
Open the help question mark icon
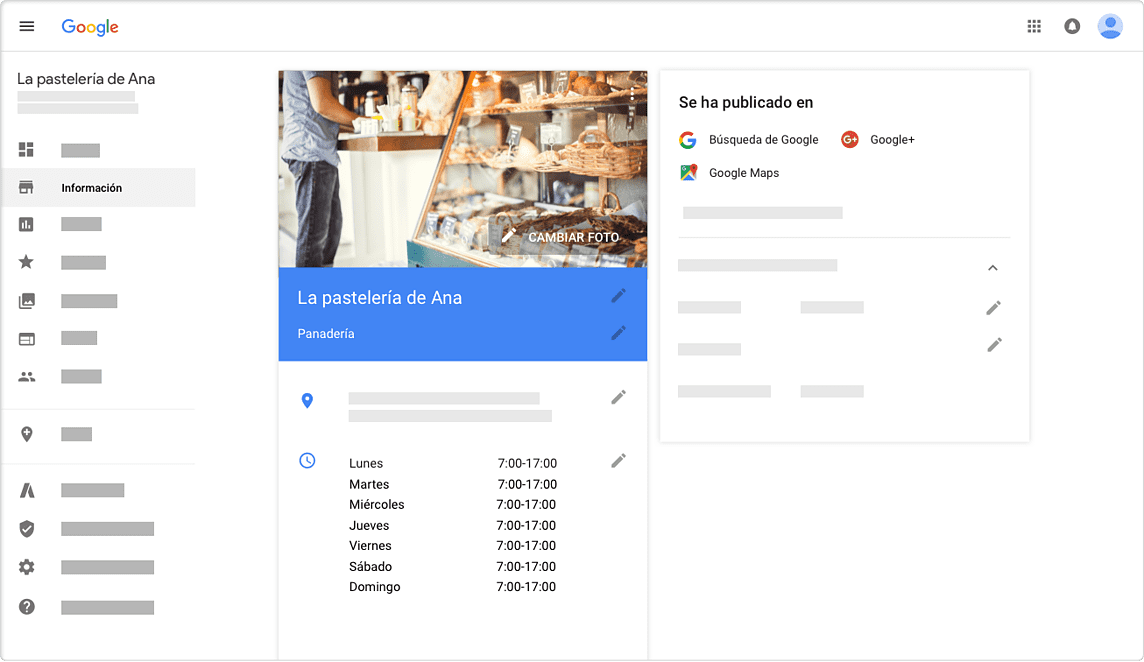pos(27,607)
